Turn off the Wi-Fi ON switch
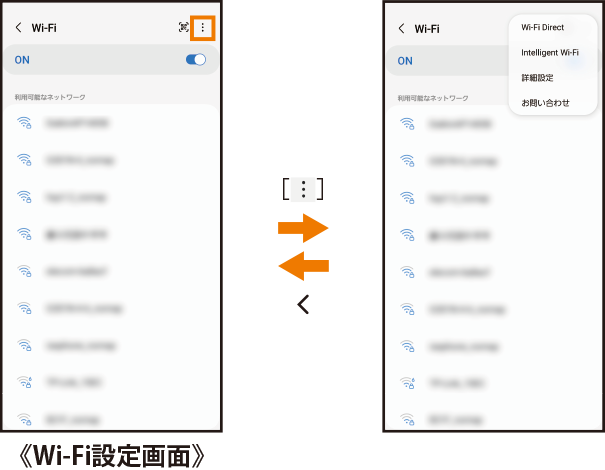605x470 pixels. pos(196,59)
